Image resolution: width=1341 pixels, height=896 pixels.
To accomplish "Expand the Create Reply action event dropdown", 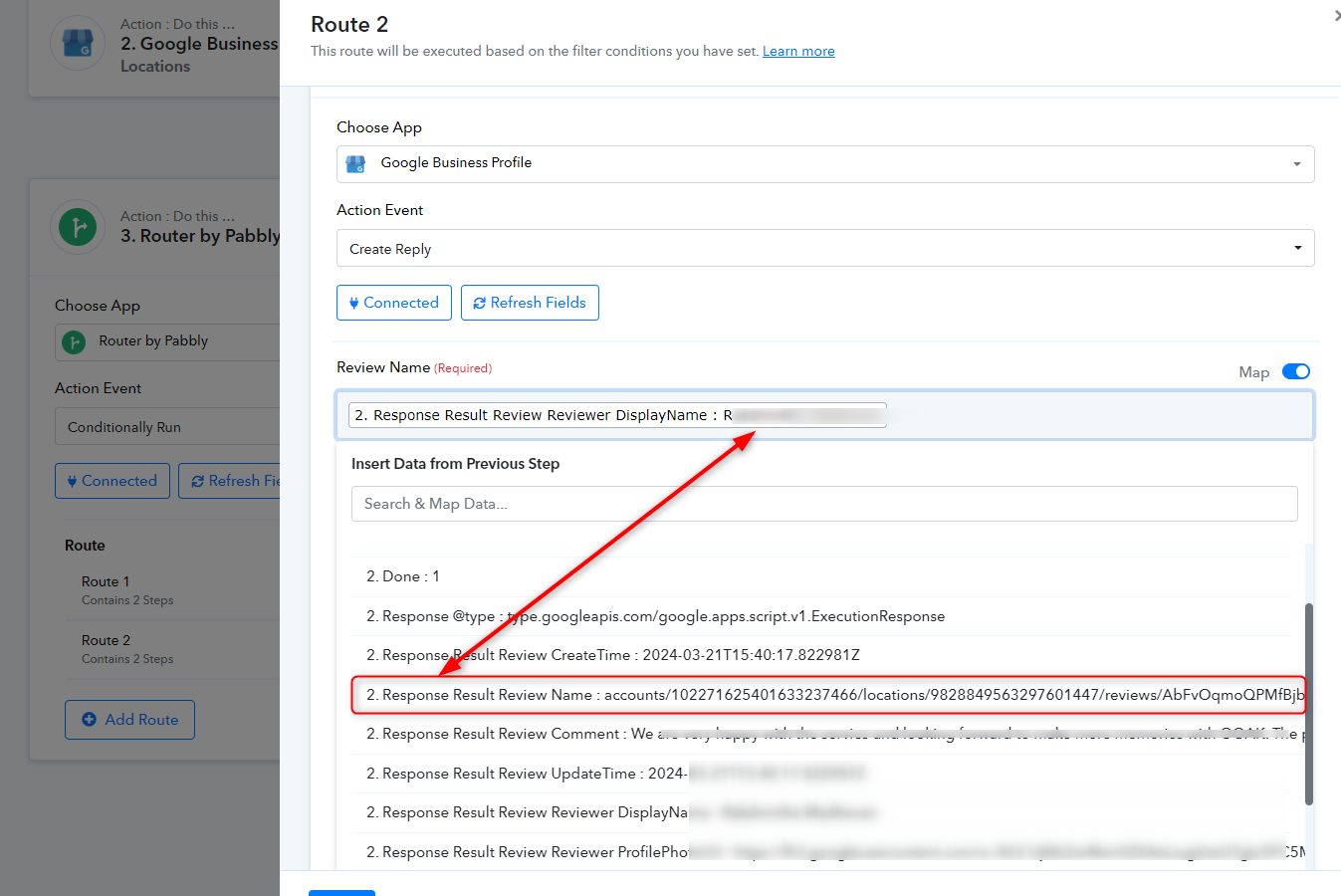I will [825, 249].
